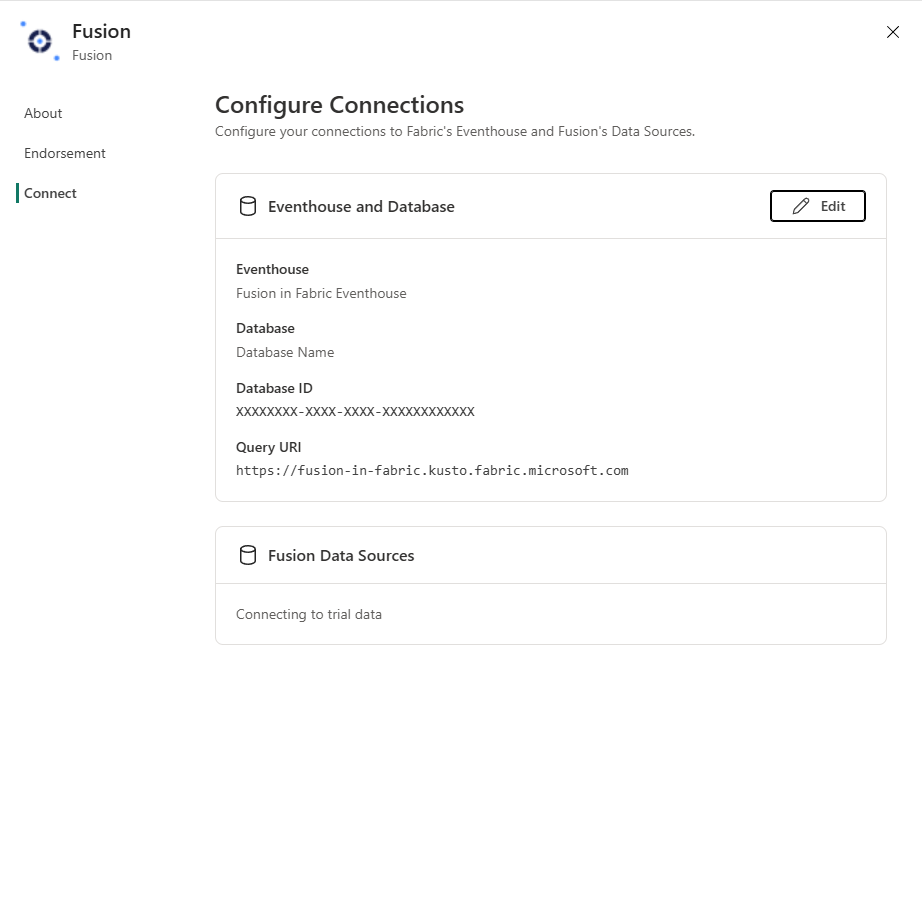
Task: Click the large Fusion title in header
Action: pyautogui.click(x=101, y=32)
